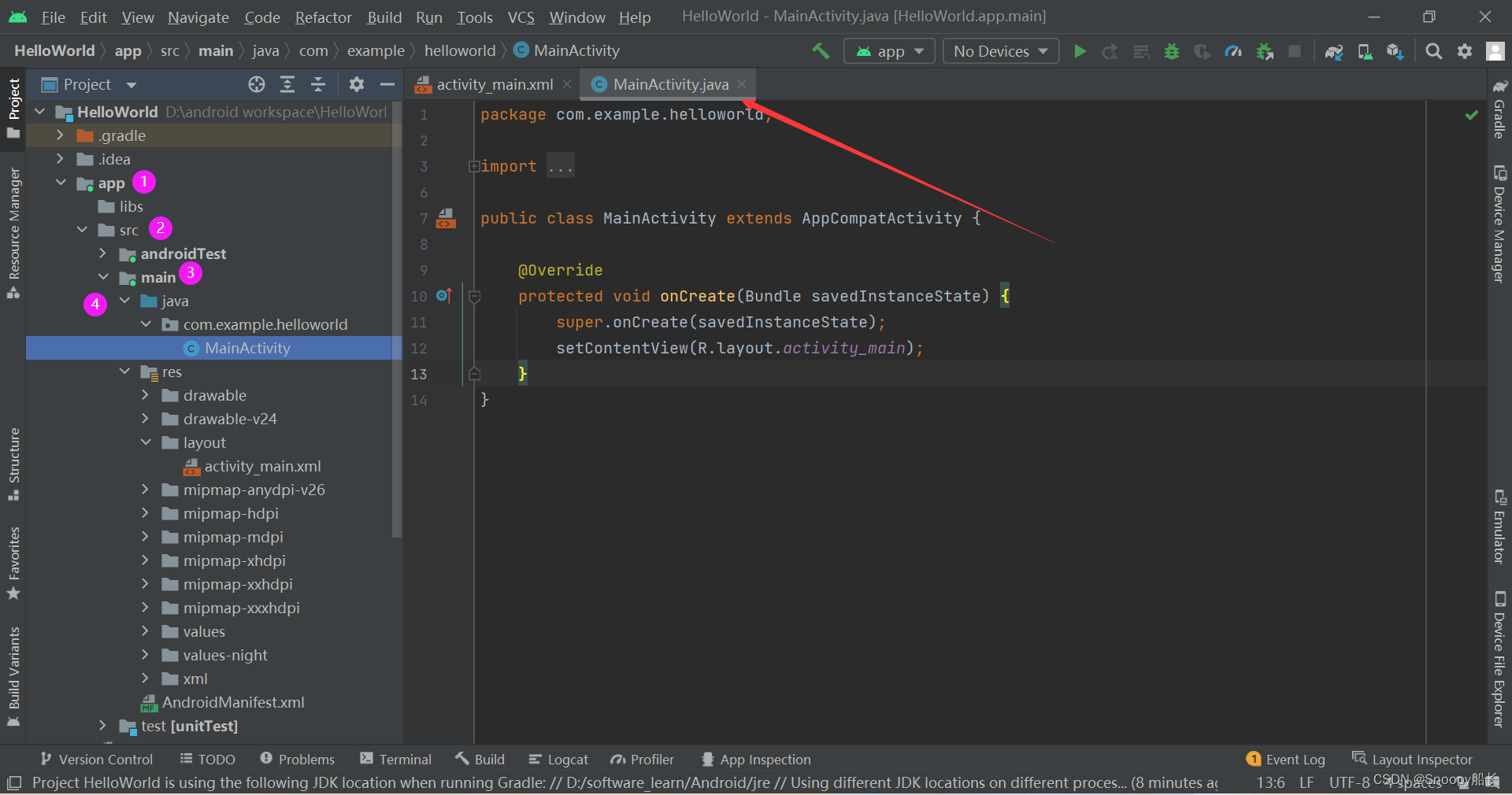Toggle the Structure tool window side tab
Viewport: 1512px width, 795px height.
click(13, 464)
